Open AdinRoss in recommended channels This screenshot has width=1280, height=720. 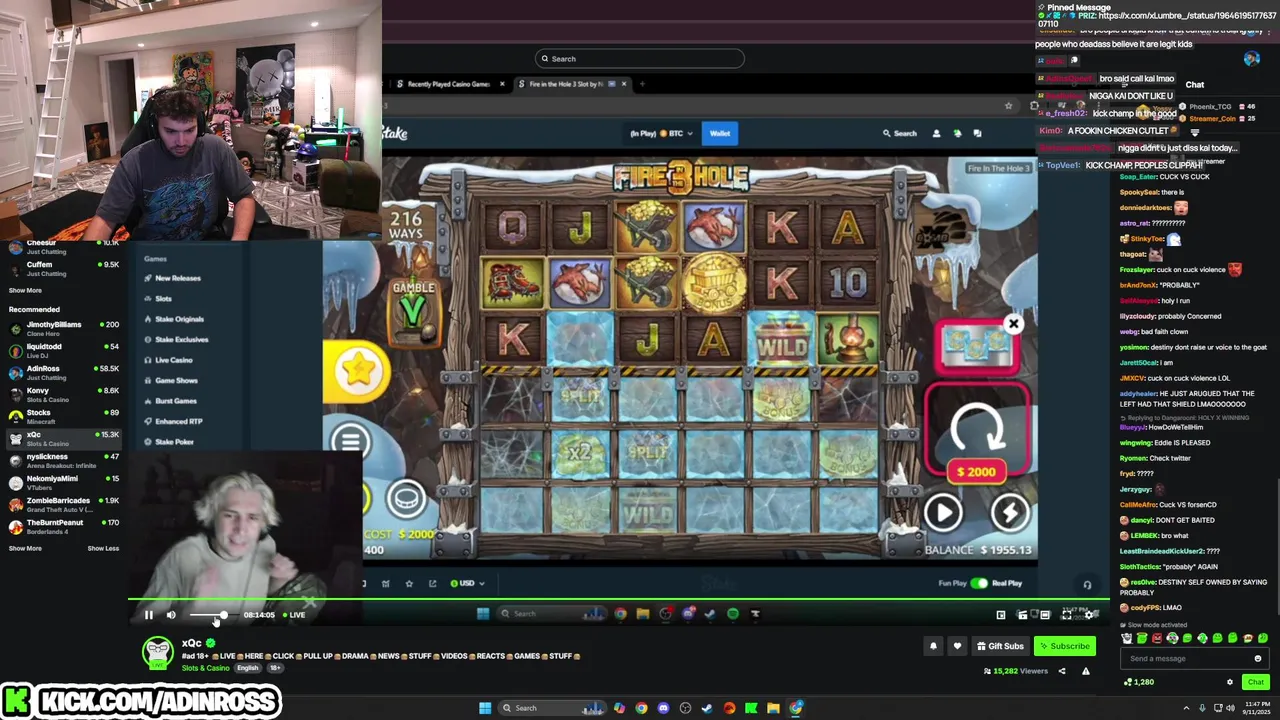pos(62,372)
